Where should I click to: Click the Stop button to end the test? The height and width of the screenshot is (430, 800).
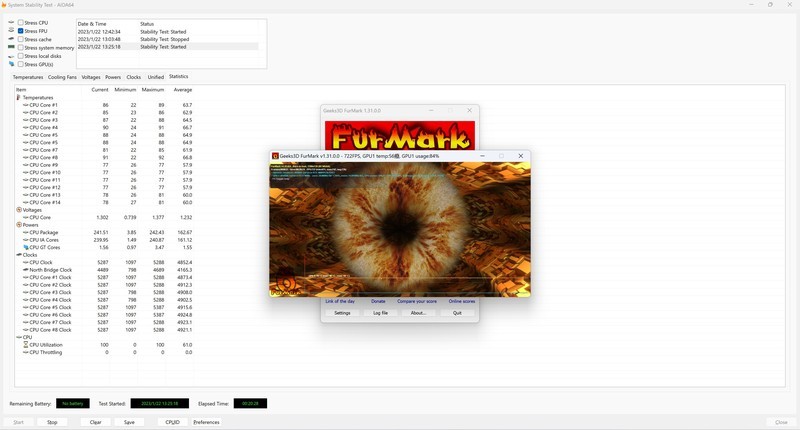pyautogui.click(x=52, y=422)
